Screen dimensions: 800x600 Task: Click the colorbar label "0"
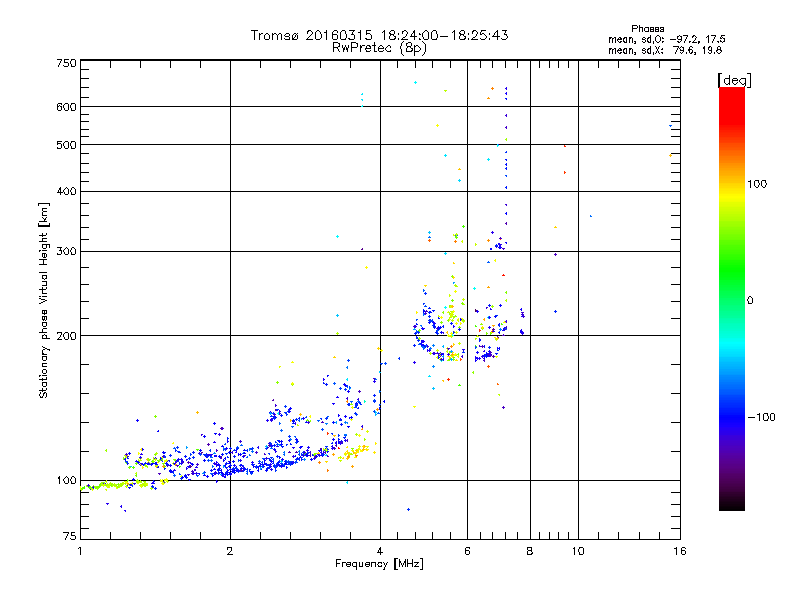[x=750, y=300]
